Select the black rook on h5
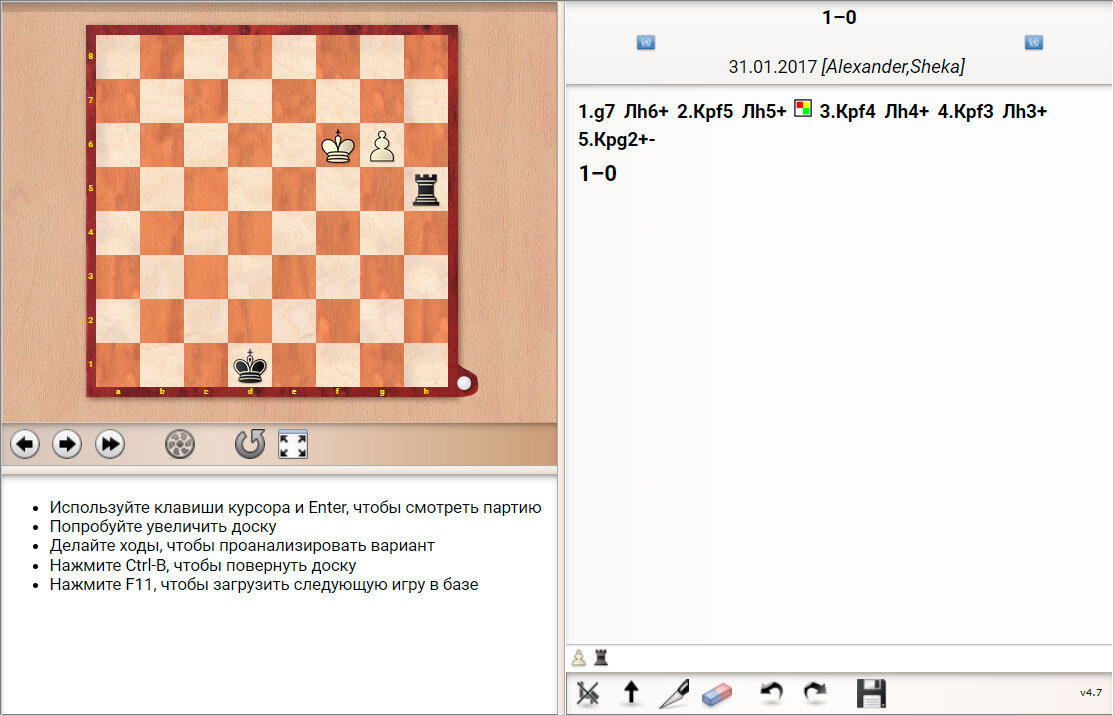The width and height of the screenshot is (1114, 716). tap(426, 189)
